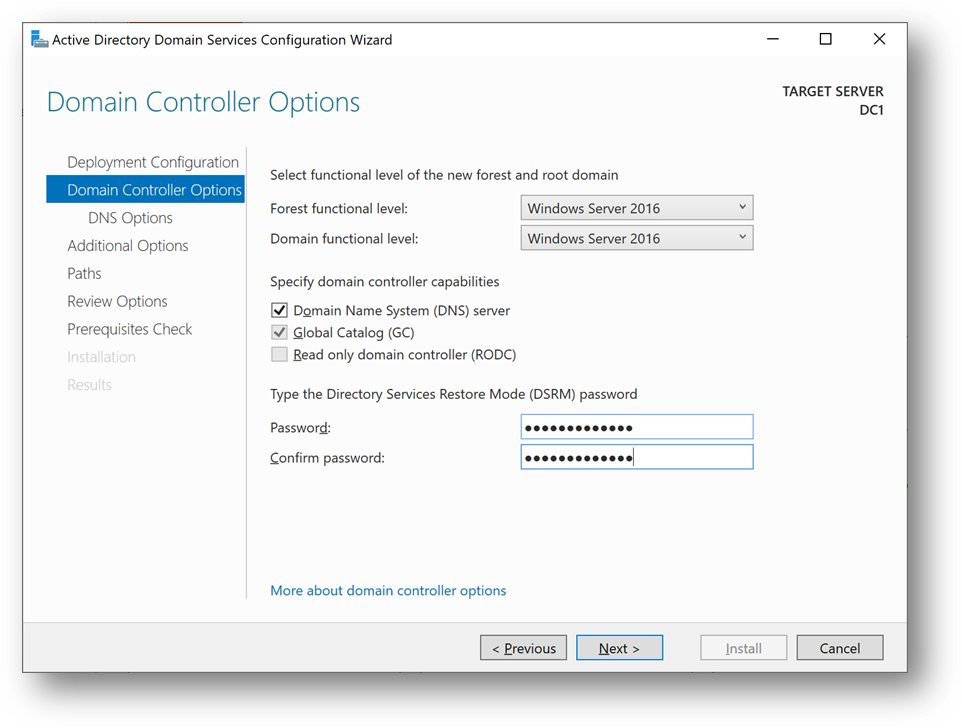This screenshot has height=728, width=962.
Task: Select DNS Options step
Action: point(130,218)
